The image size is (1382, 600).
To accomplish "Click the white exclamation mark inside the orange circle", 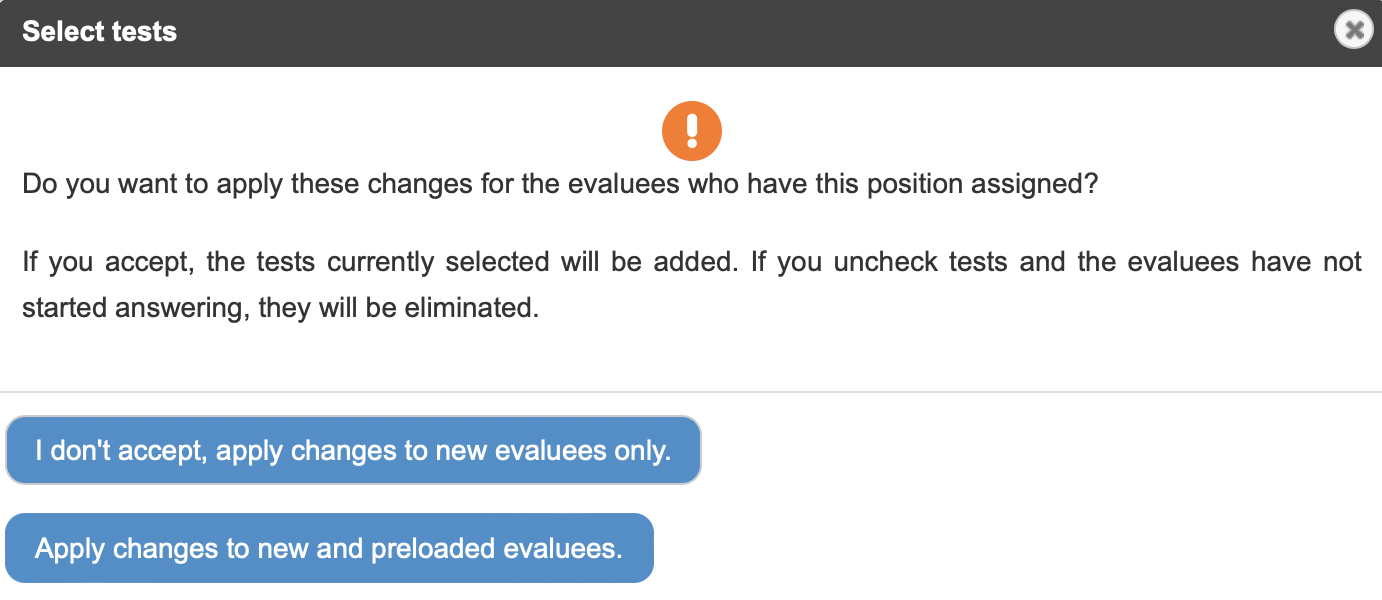I will (x=692, y=131).
